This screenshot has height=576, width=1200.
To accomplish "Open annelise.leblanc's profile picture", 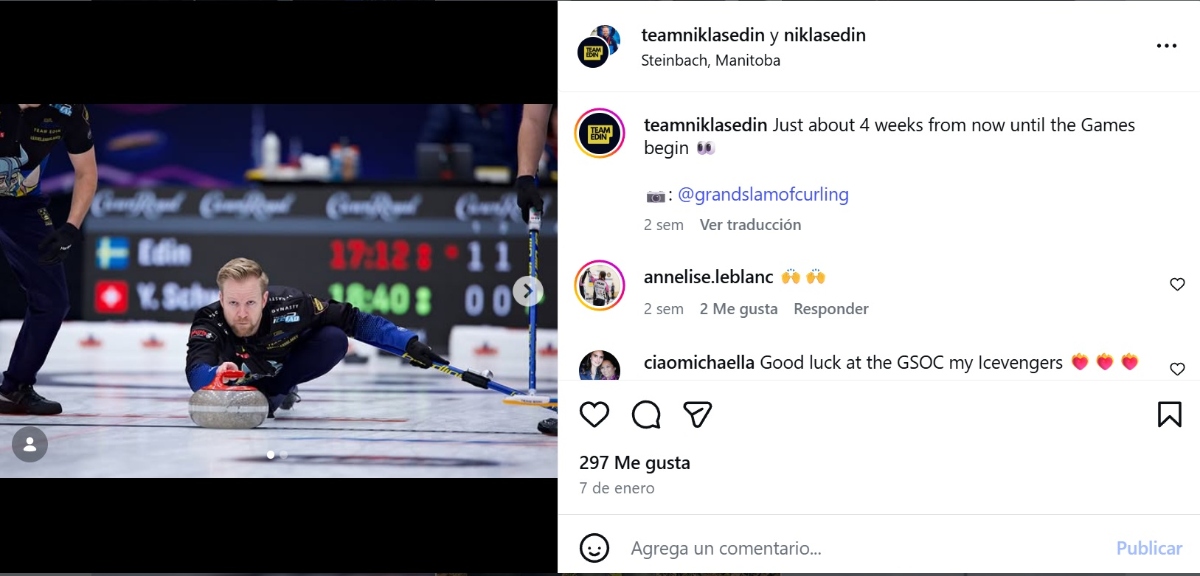I will point(600,285).
